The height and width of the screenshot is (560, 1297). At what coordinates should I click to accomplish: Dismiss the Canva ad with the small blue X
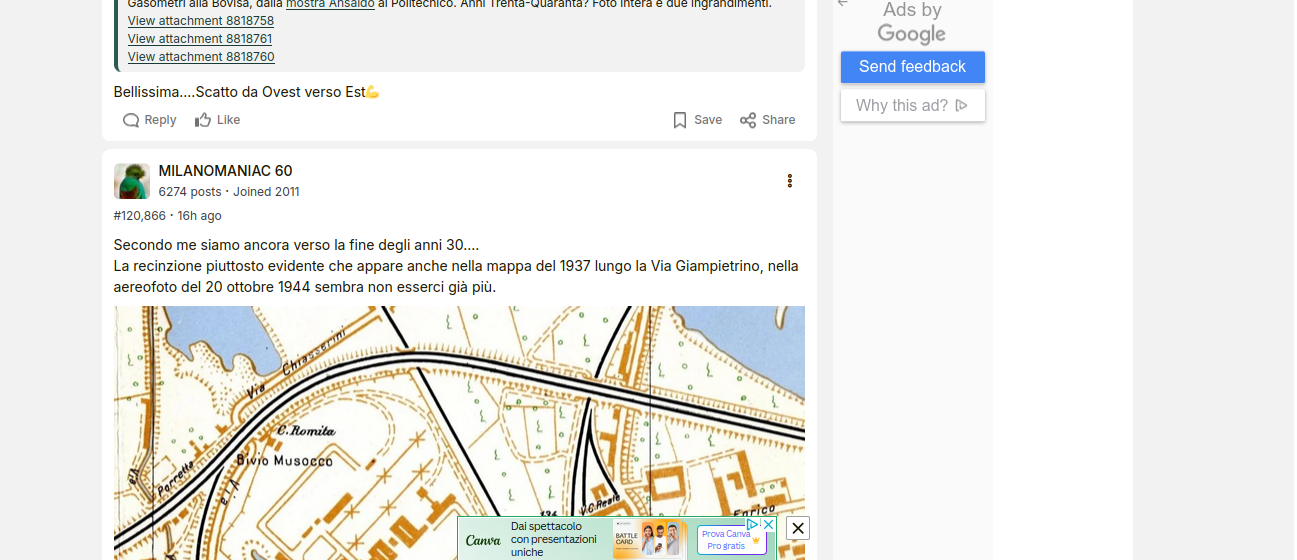(x=768, y=524)
